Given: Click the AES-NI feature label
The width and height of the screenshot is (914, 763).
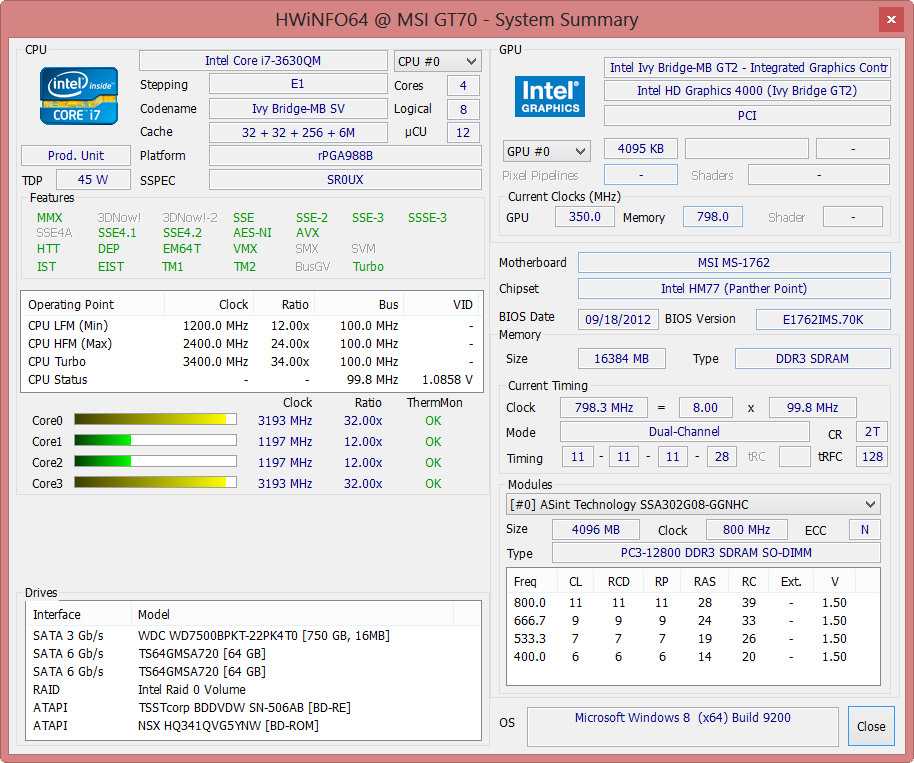Looking at the screenshot, I should [x=252, y=233].
